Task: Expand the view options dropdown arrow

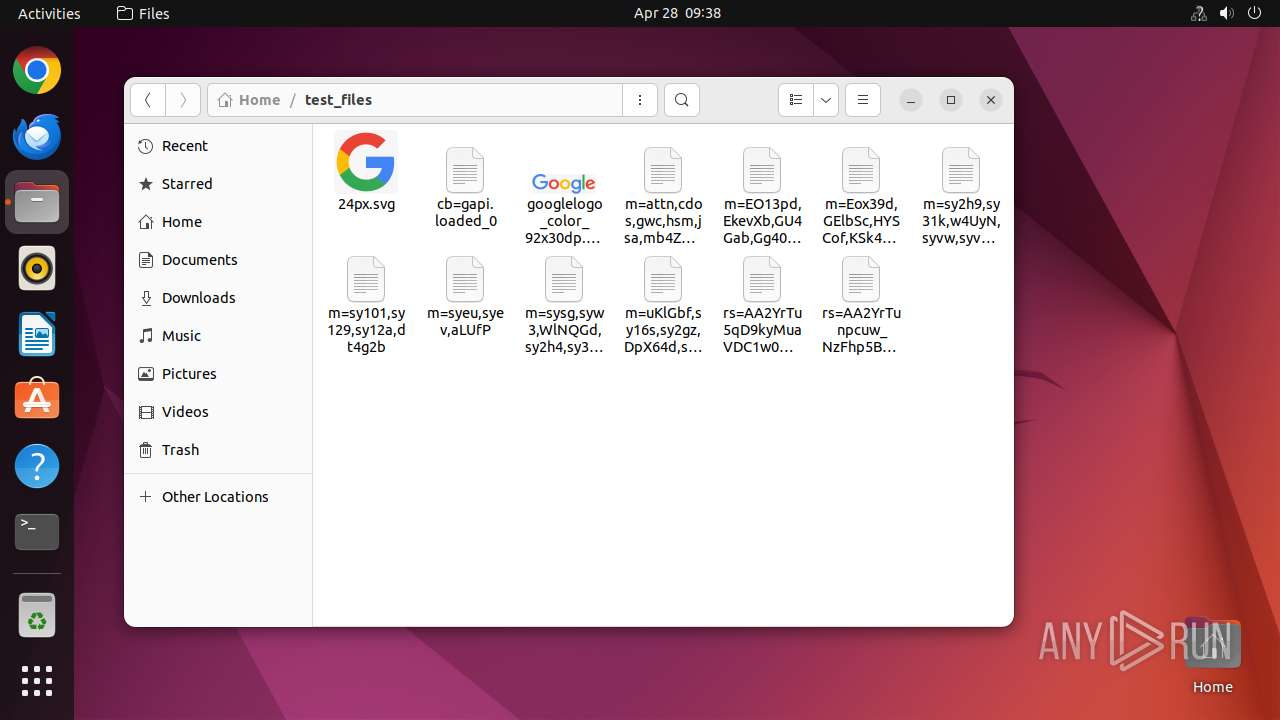Action: (826, 100)
